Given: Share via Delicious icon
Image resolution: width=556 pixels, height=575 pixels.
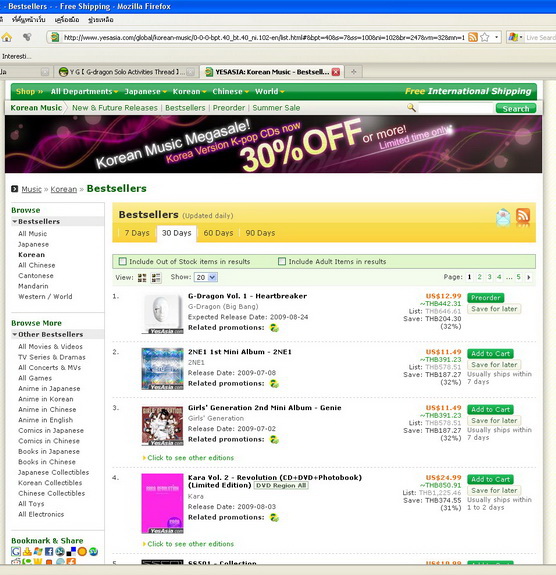Looking at the screenshot, I should (x=71, y=551).
